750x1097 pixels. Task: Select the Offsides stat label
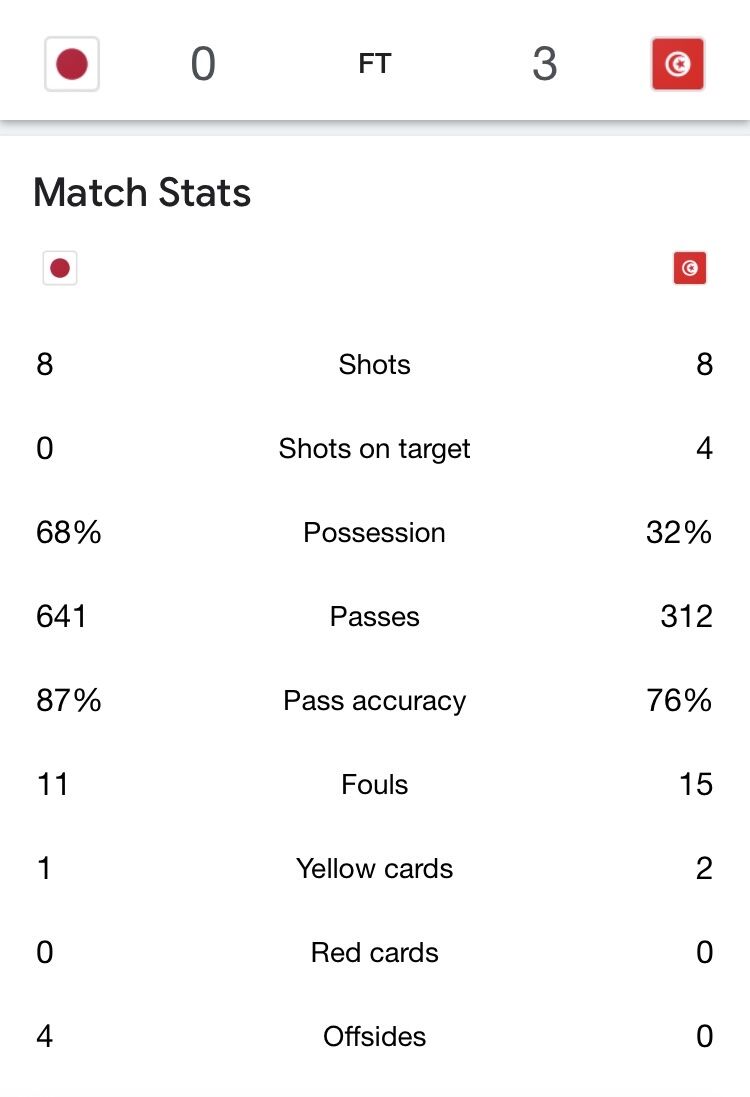[x=374, y=1036]
